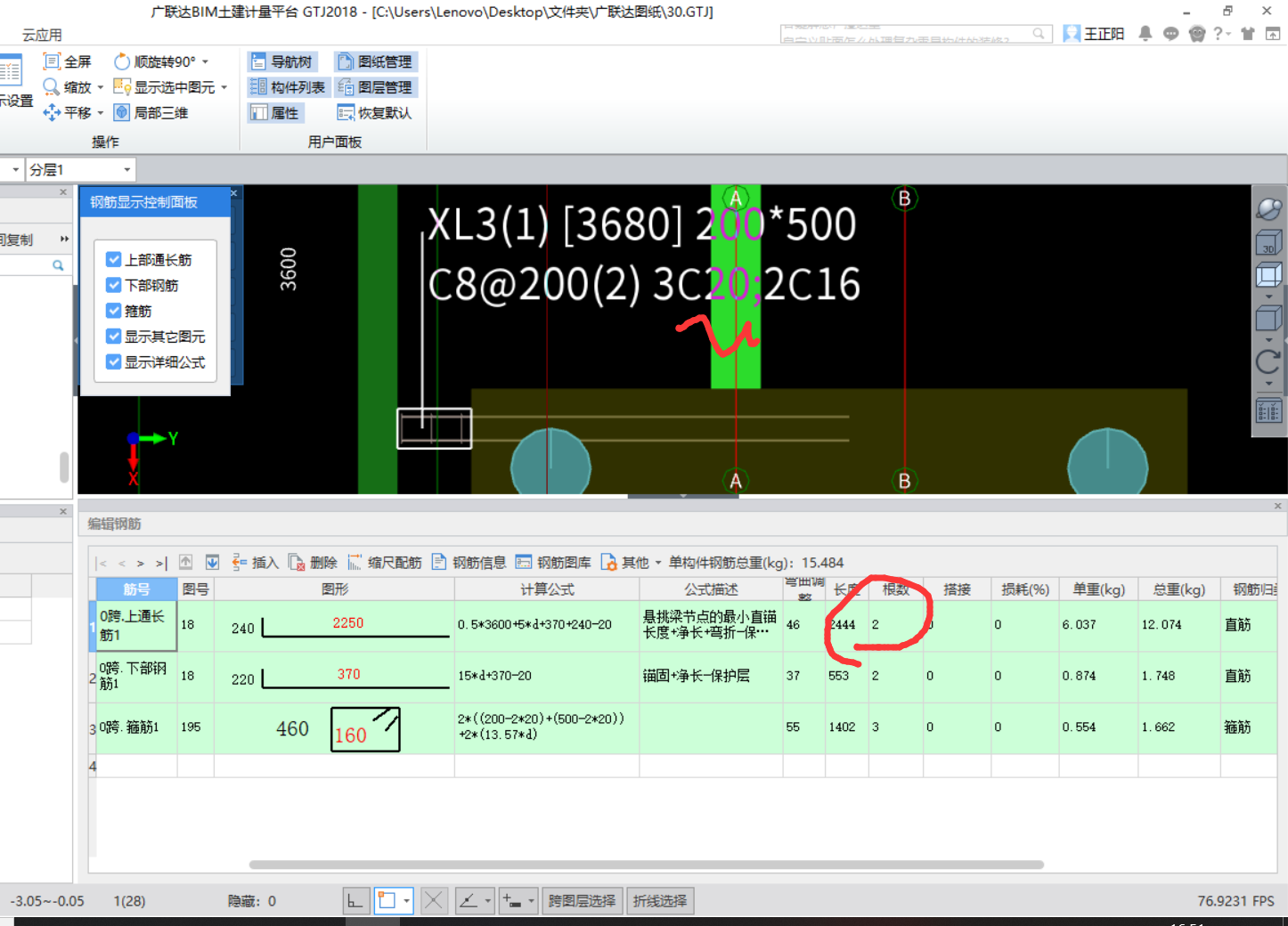Click the mascot assistant face icon
This screenshot has height=926, width=1288.
[x=1197, y=34]
